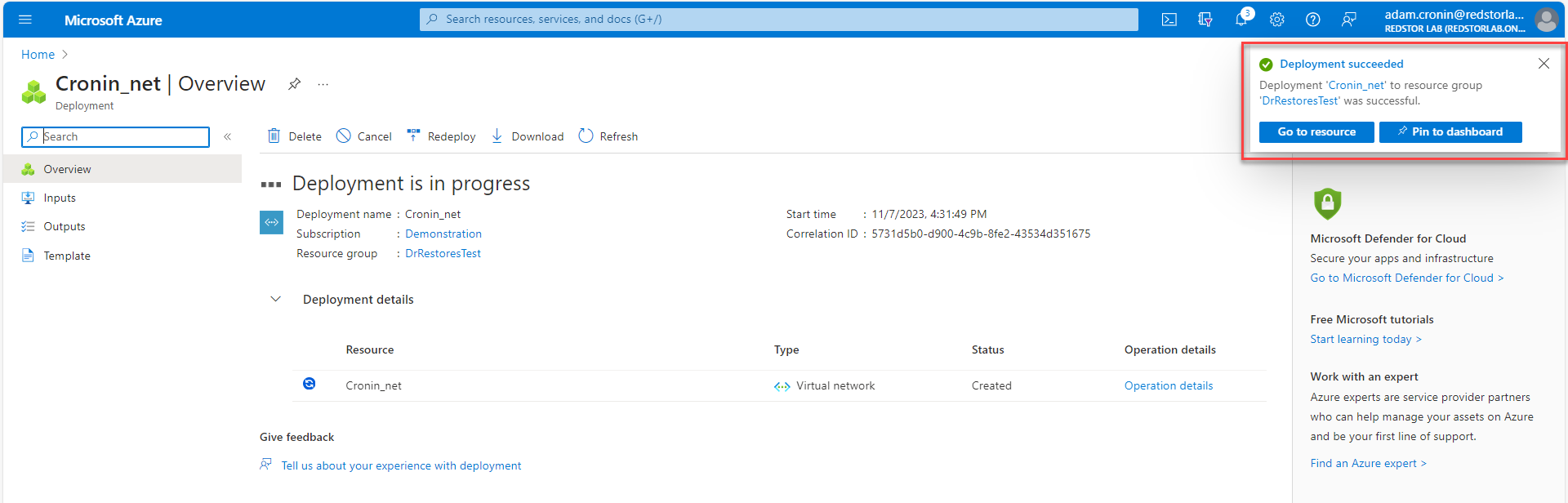The width and height of the screenshot is (1568, 503).
Task: Close the Deployment succeeded notification
Action: pyautogui.click(x=1543, y=64)
